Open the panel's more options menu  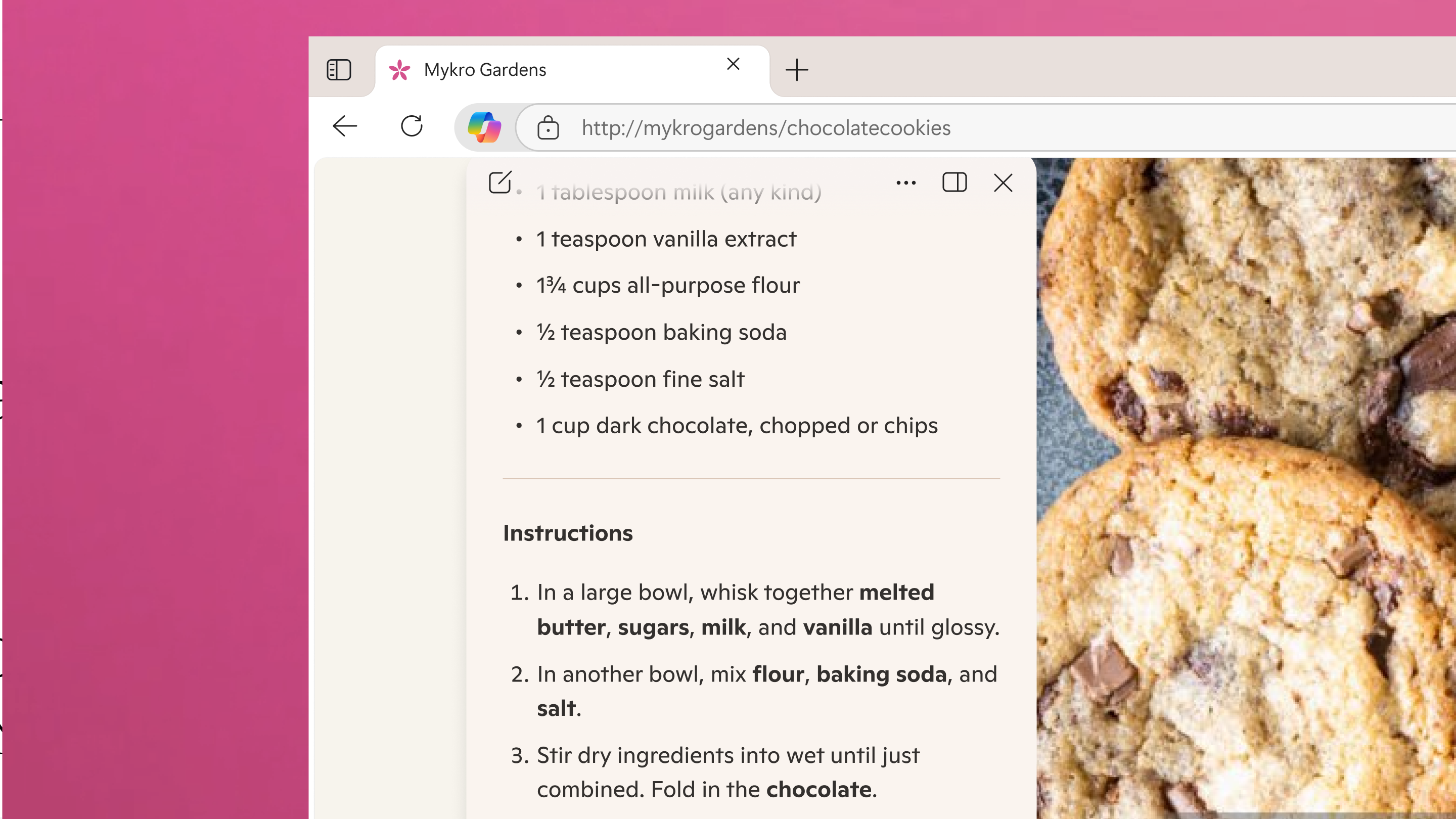coord(906,183)
